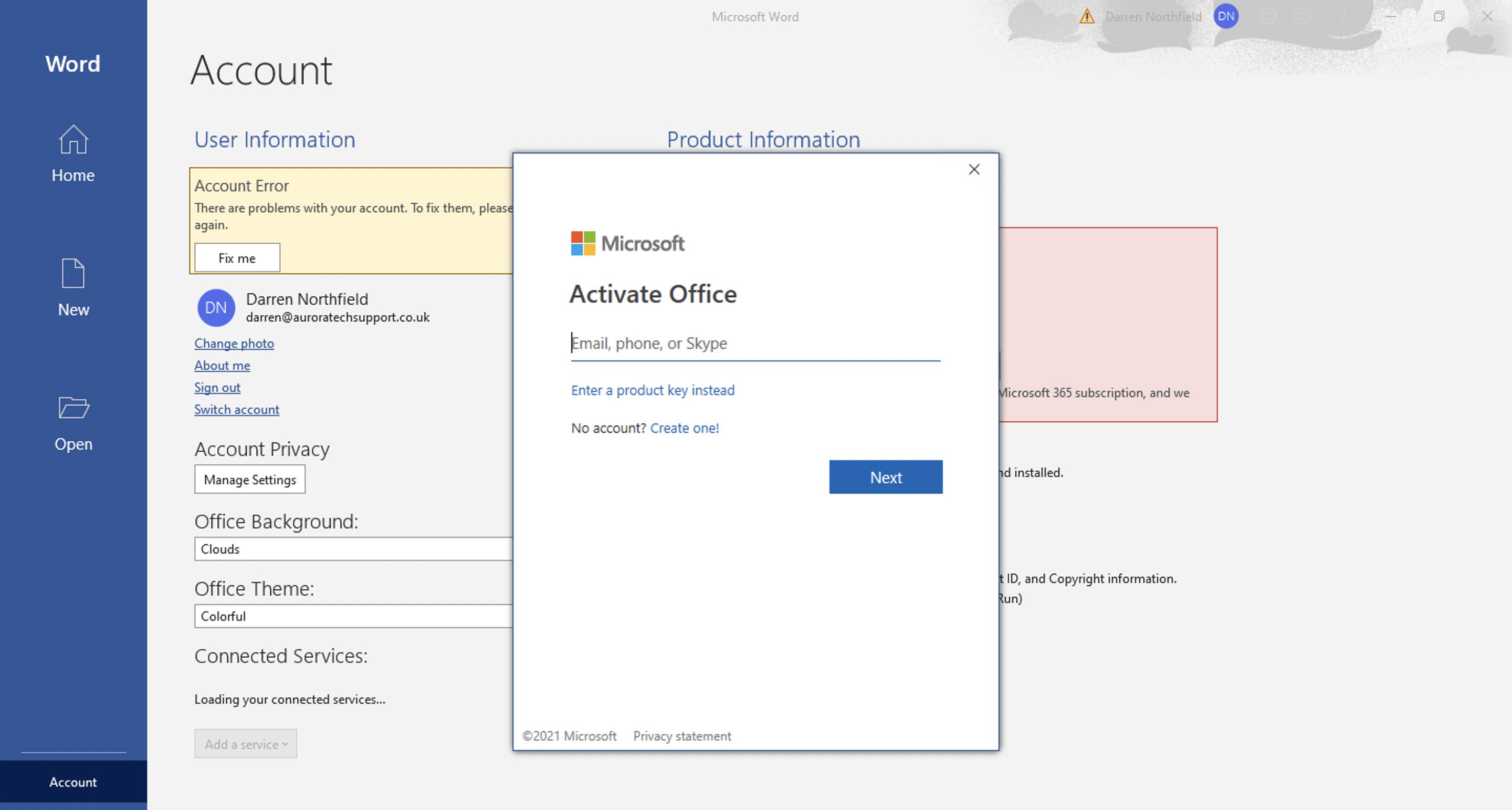Click the Next button to proceed
1512x810 pixels.
click(885, 477)
